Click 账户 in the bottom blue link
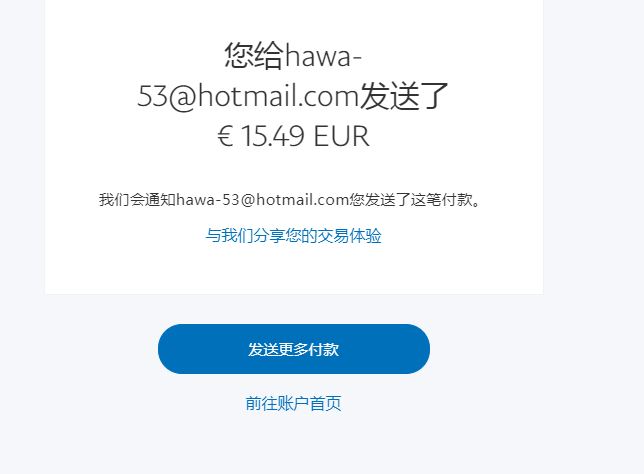Image resolution: width=644 pixels, height=474 pixels. coord(293,403)
